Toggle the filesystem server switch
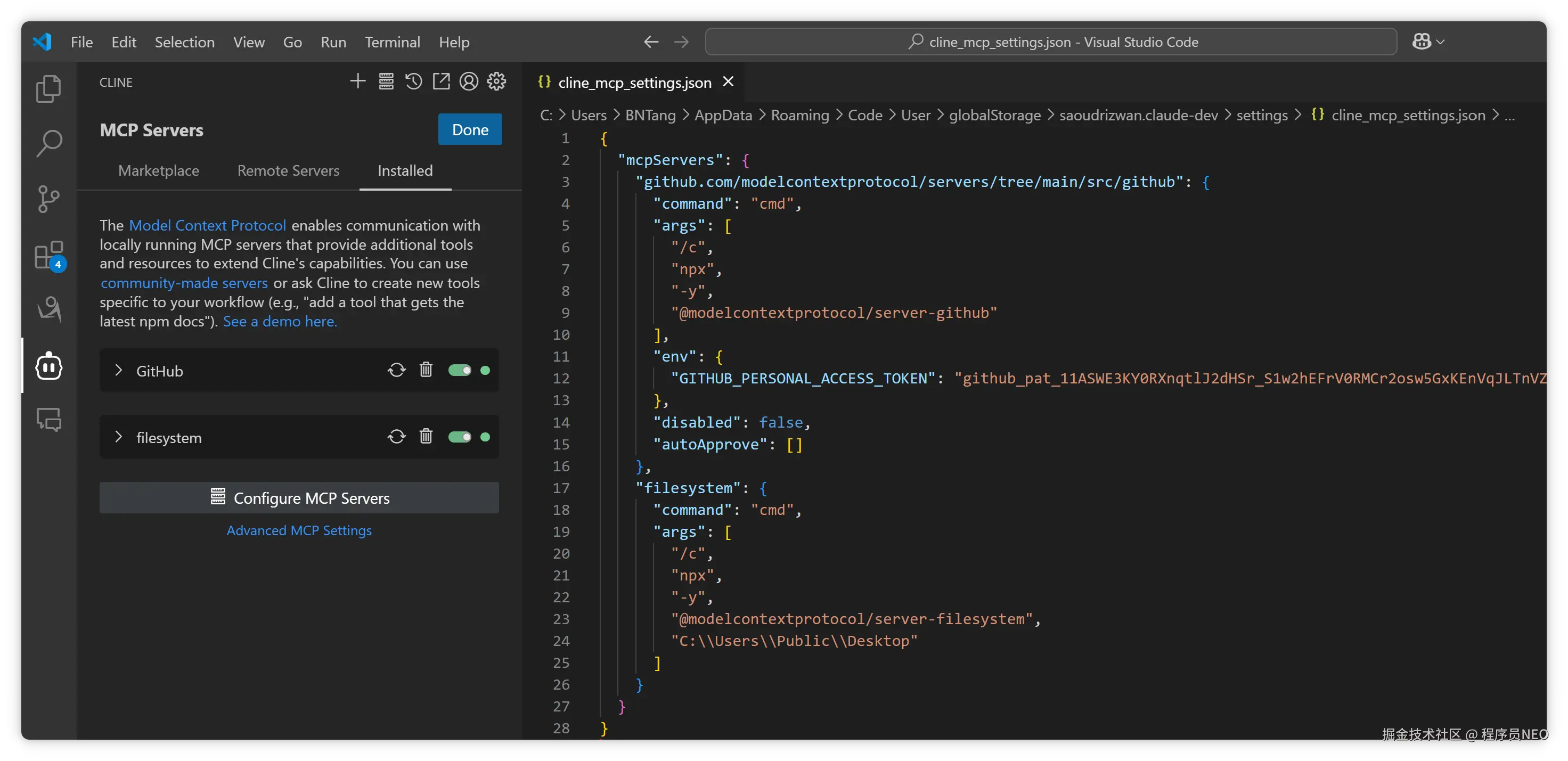 pyautogui.click(x=460, y=437)
